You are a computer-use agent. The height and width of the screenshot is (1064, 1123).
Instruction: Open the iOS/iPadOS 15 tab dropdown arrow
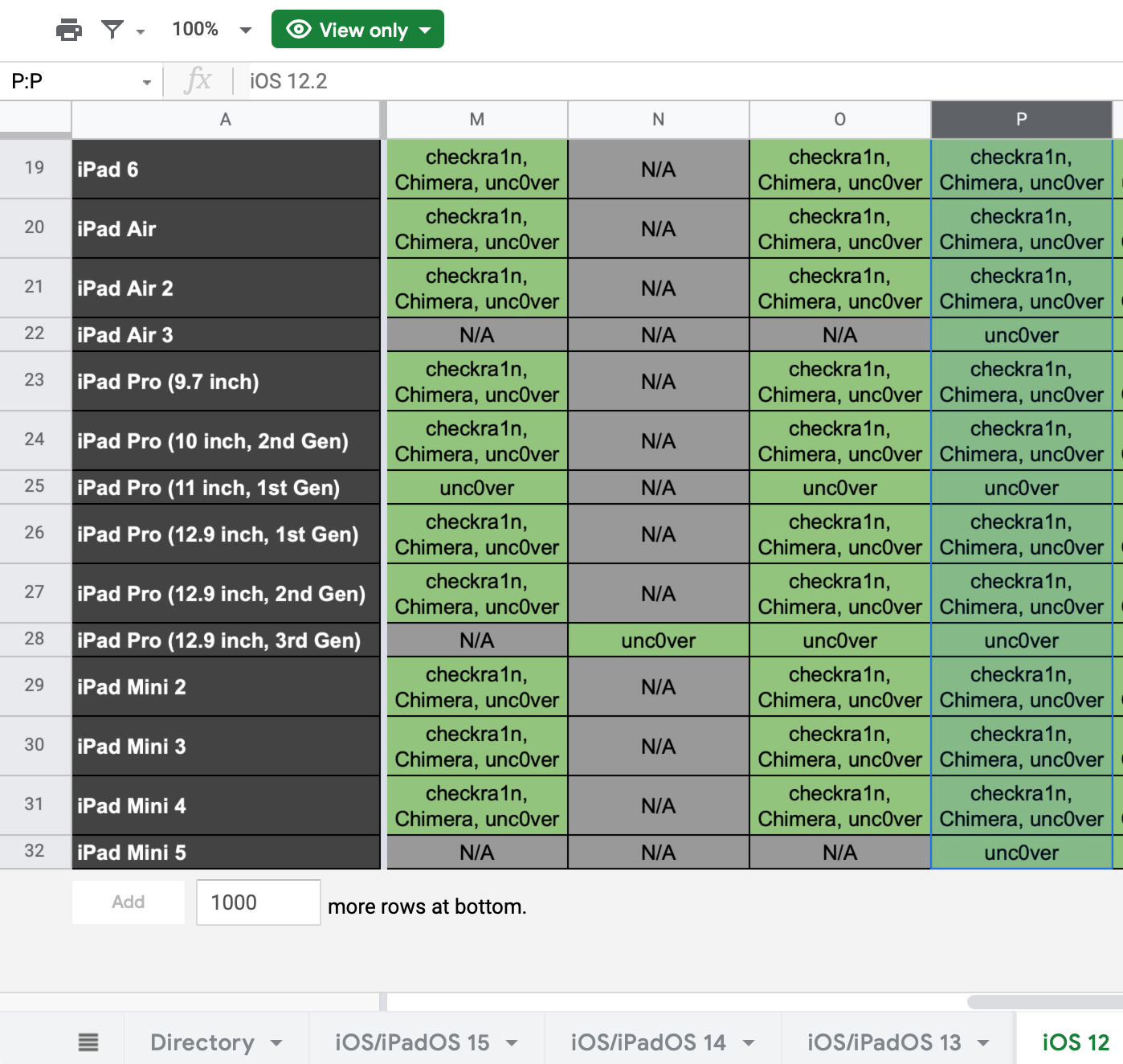(512, 1043)
